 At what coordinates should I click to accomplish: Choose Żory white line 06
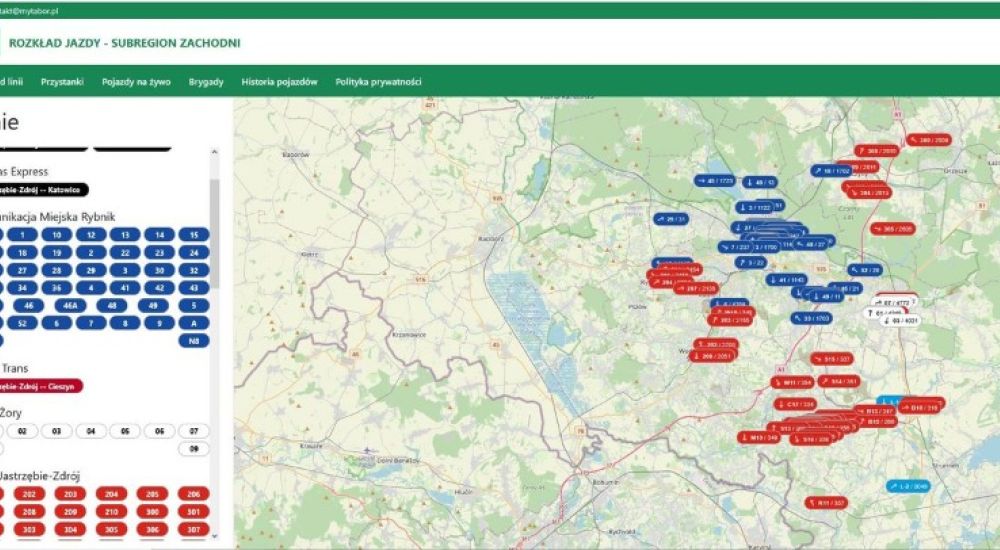click(159, 431)
